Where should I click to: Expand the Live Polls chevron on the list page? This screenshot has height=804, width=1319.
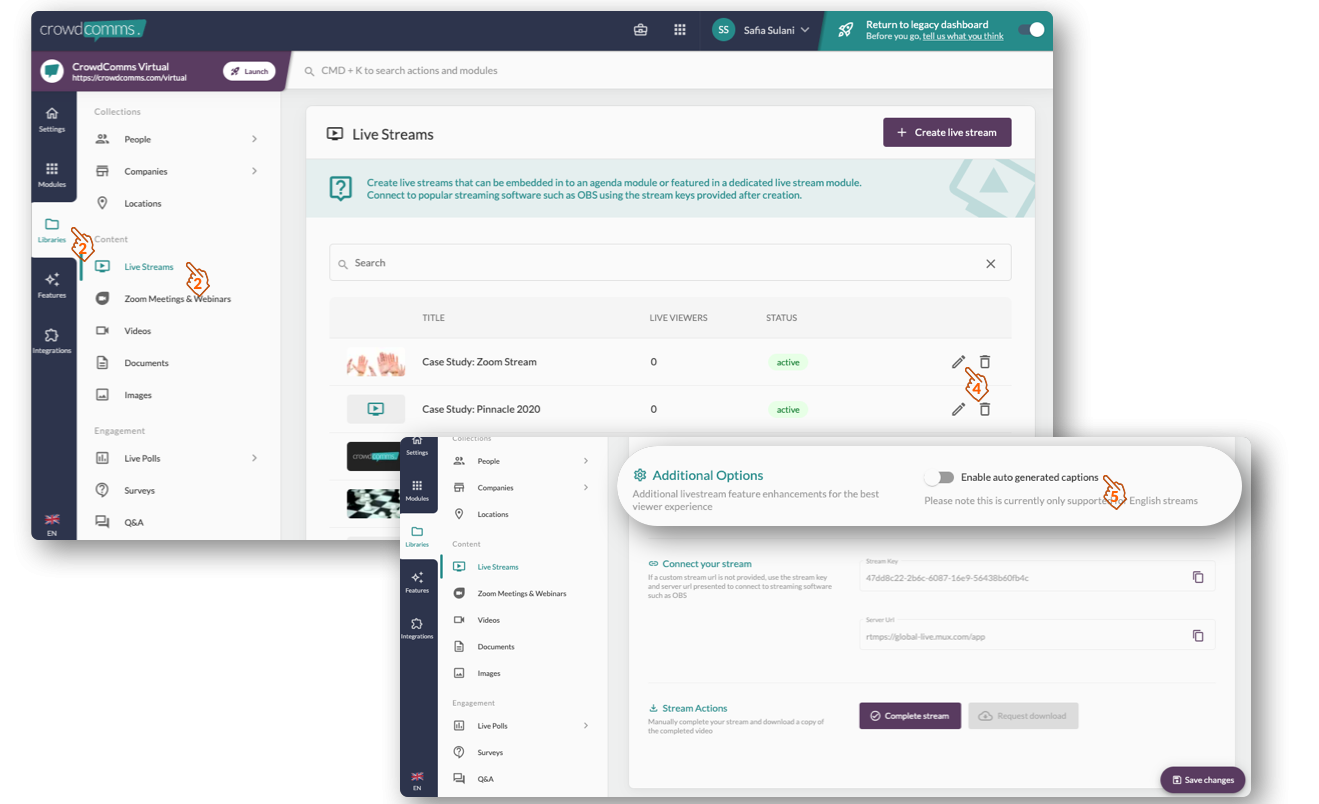[x=254, y=458]
